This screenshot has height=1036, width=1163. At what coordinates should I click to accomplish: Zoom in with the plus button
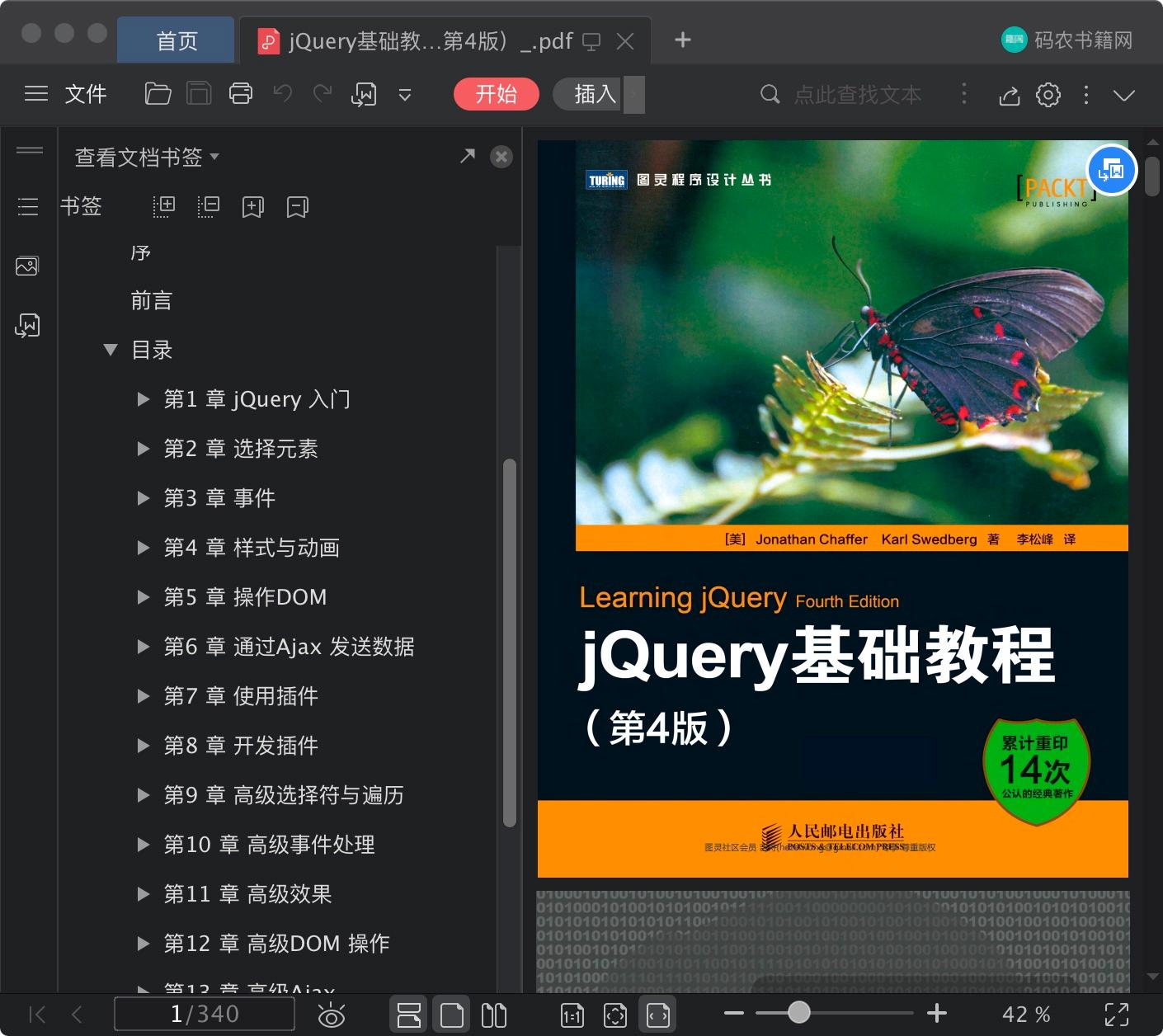(x=937, y=1013)
